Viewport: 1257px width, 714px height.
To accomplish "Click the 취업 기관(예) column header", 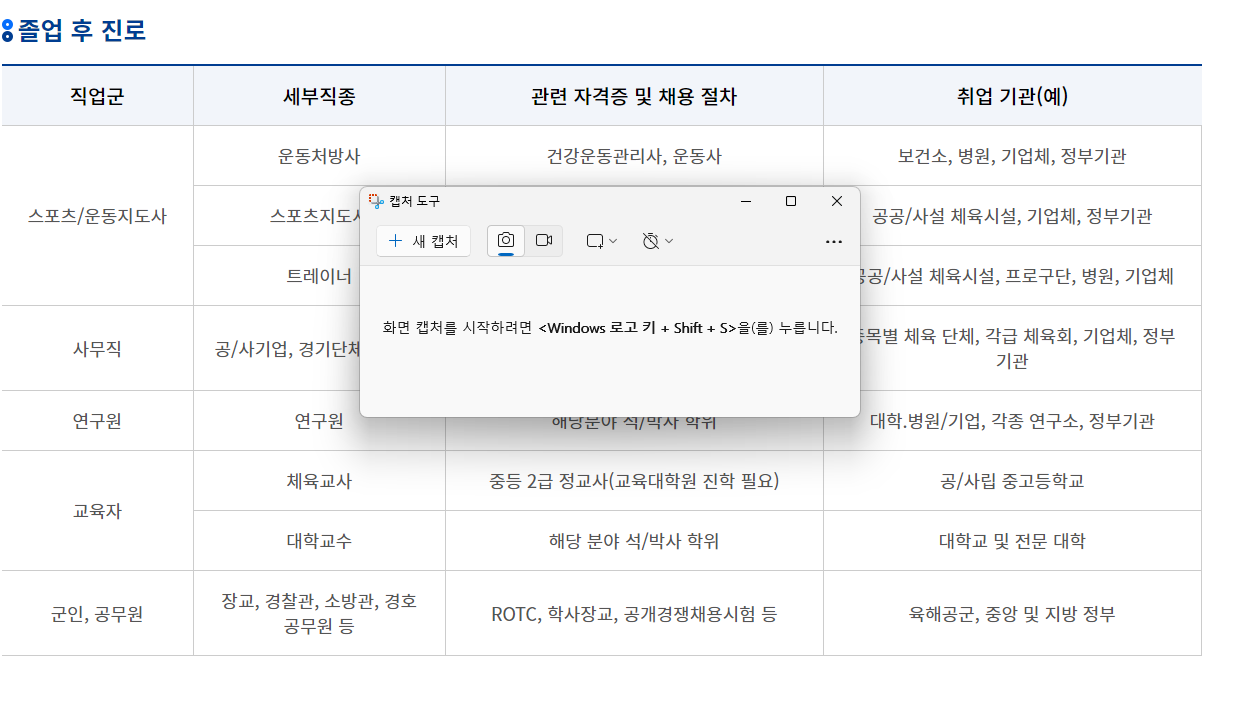I will click(1012, 96).
